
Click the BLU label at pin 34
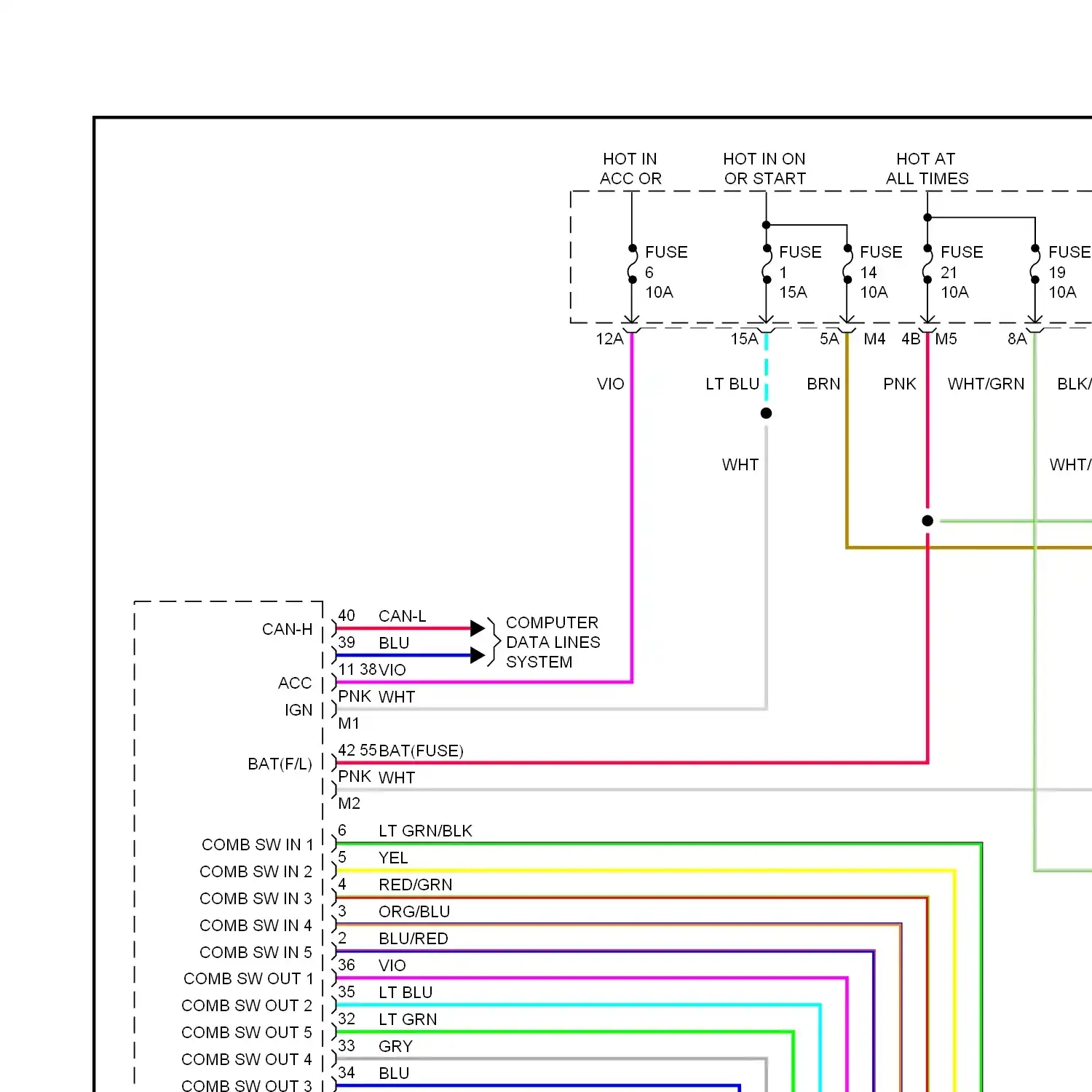click(394, 1074)
